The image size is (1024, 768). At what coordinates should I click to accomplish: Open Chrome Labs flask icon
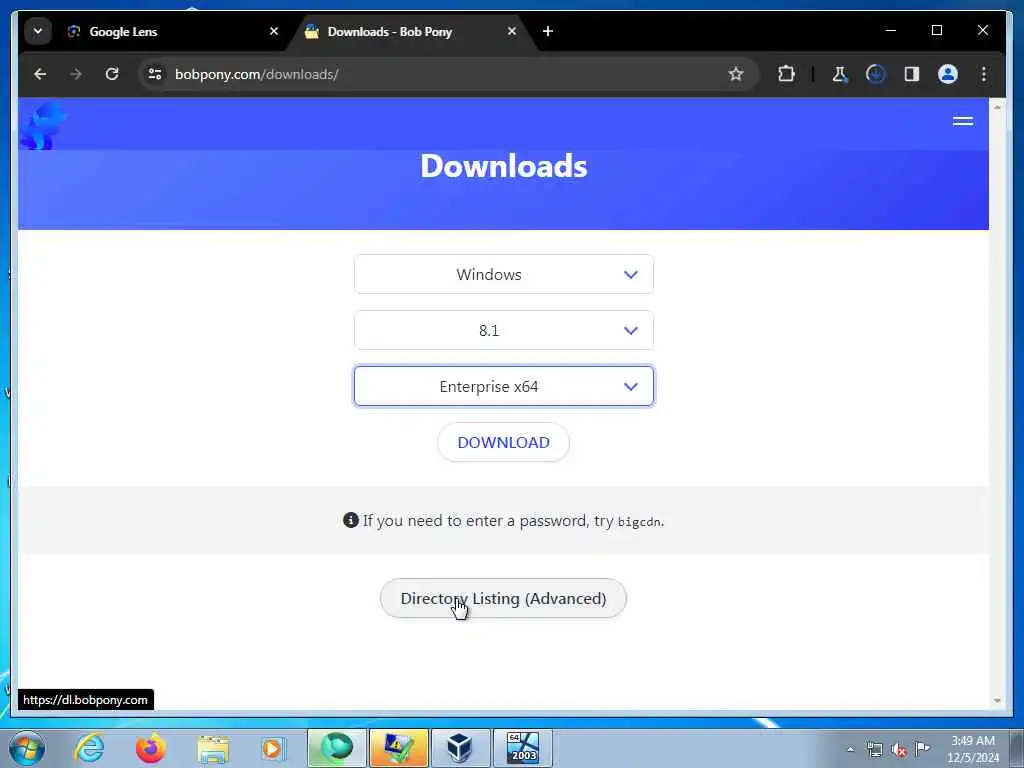click(x=839, y=74)
